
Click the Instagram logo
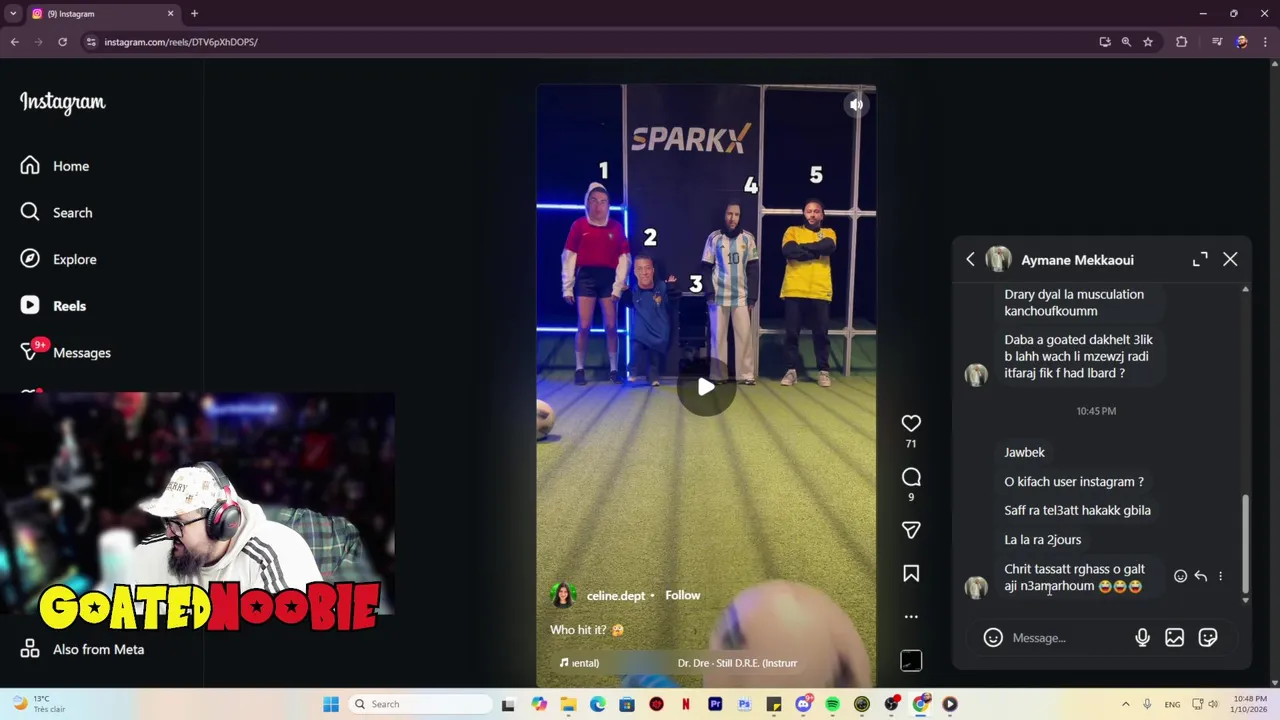point(62,103)
